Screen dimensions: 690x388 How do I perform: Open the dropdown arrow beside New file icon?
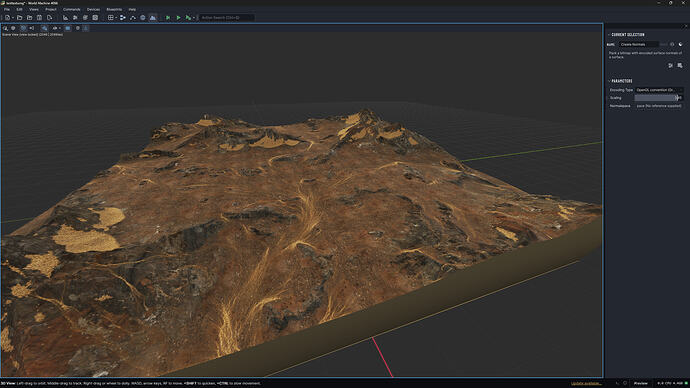coord(13,18)
